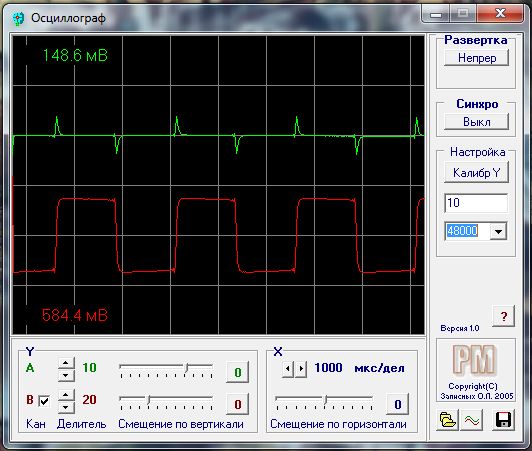Click the PM logo image
532x451 pixels.
click(x=475, y=360)
